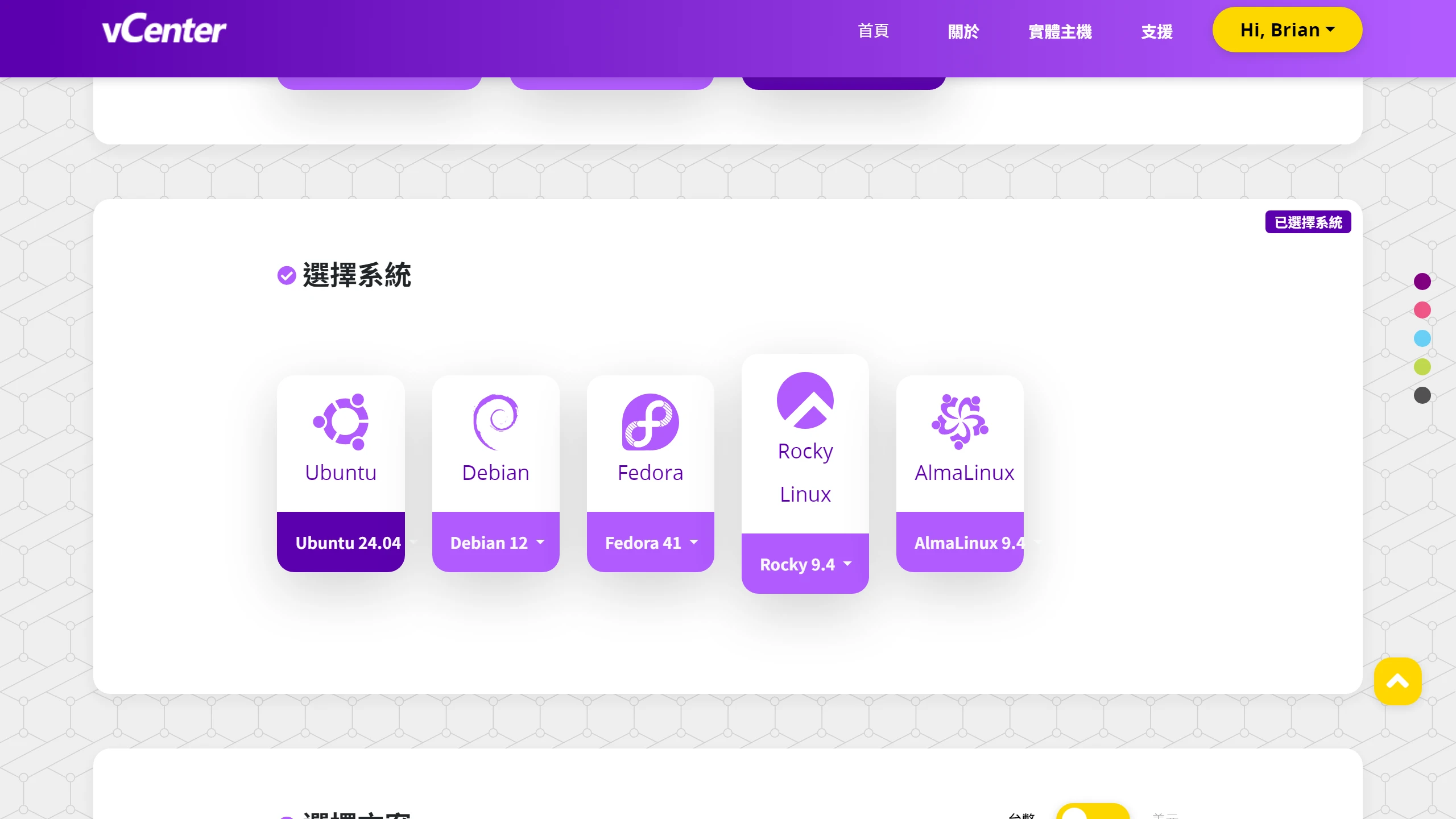
Task: Click the checkmark icon beside 選擇系統
Action: coord(286,275)
